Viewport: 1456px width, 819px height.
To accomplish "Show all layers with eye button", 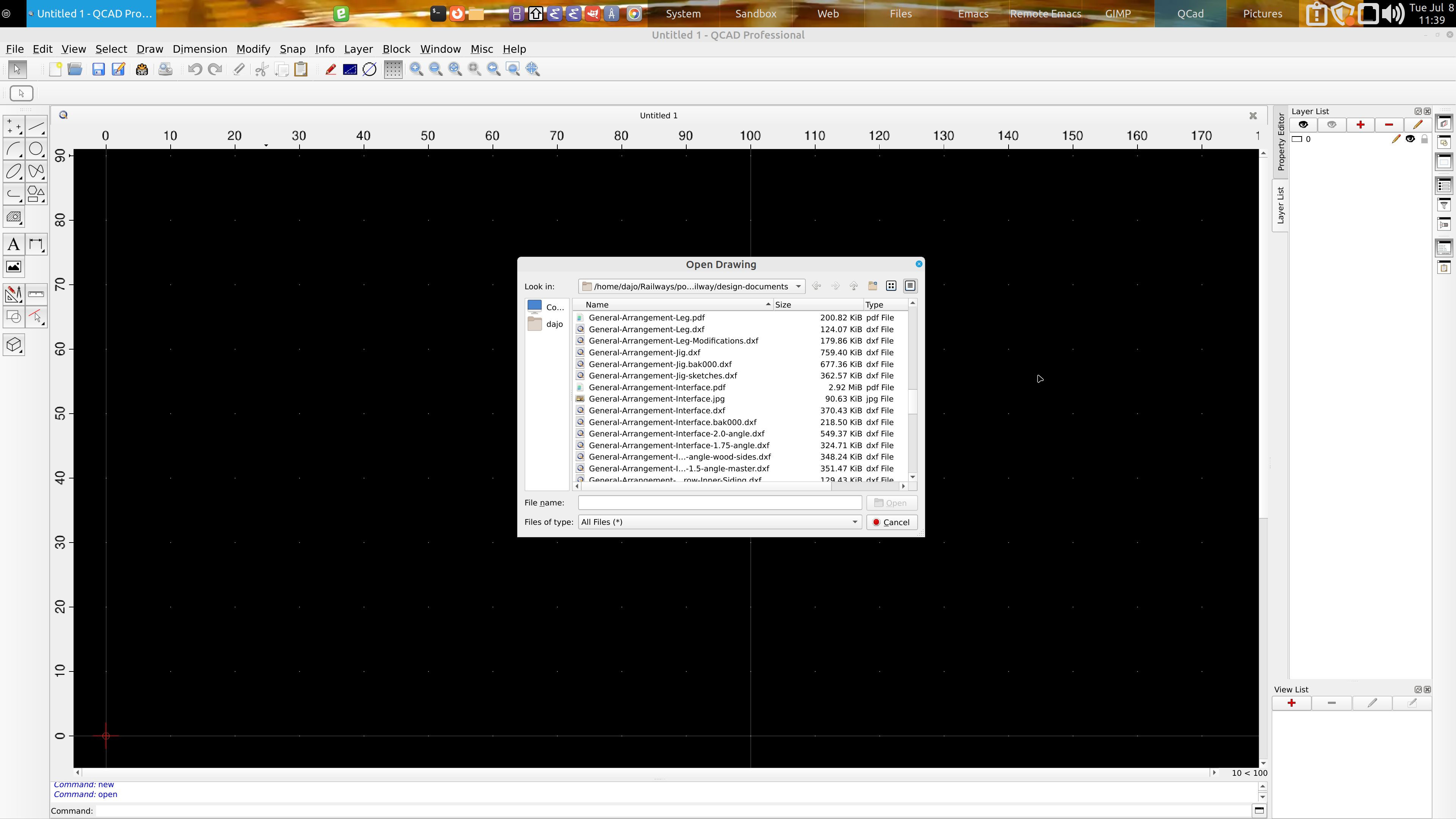I will pos(1304,124).
